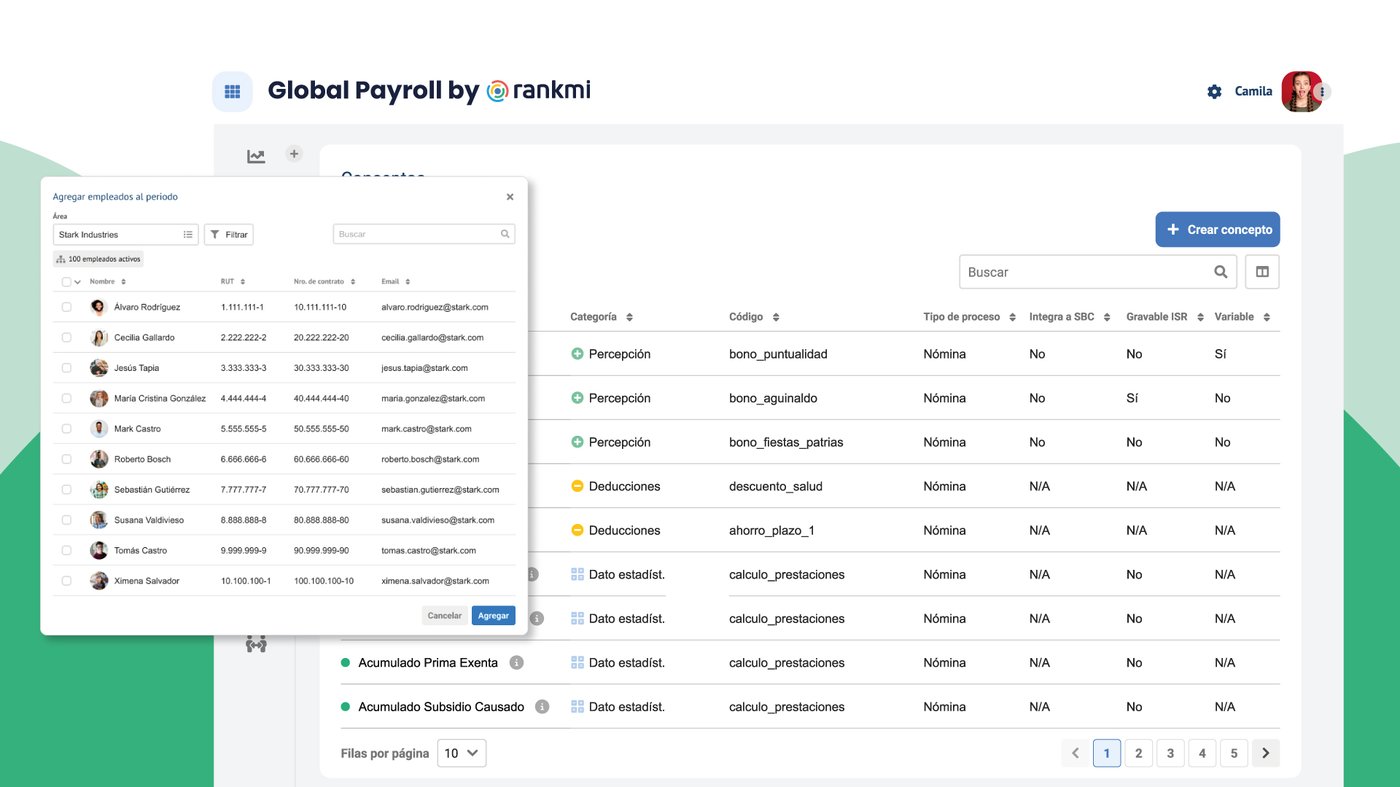The height and width of the screenshot is (787, 1400).
Task: Click the plus icon next to the chart icon
Action: [293, 153]
